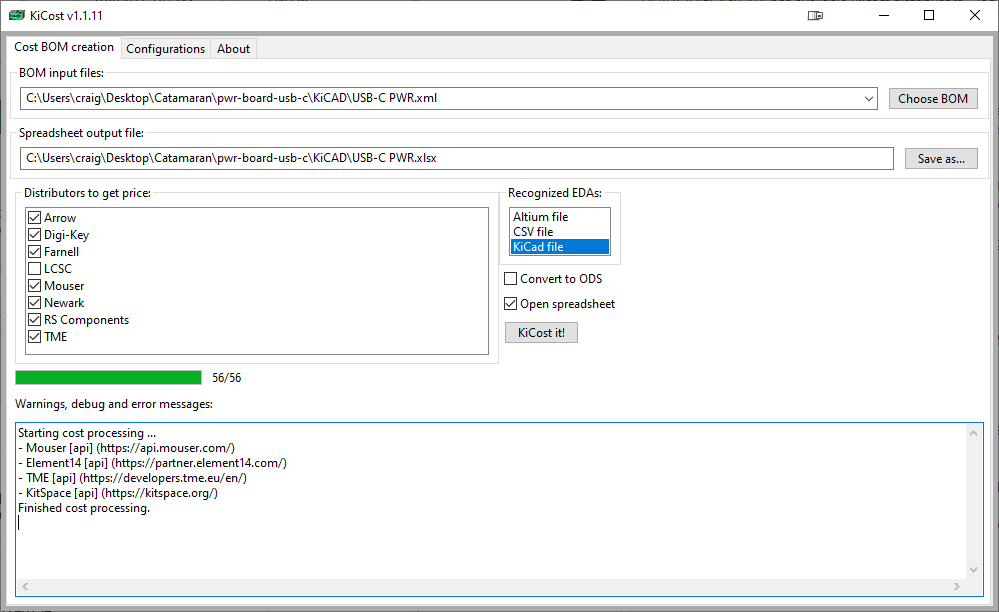Image resolution: width=999 pixels, height=612 pixels.
Task: Click the Choose BOM button
Action: pos(933,99)
